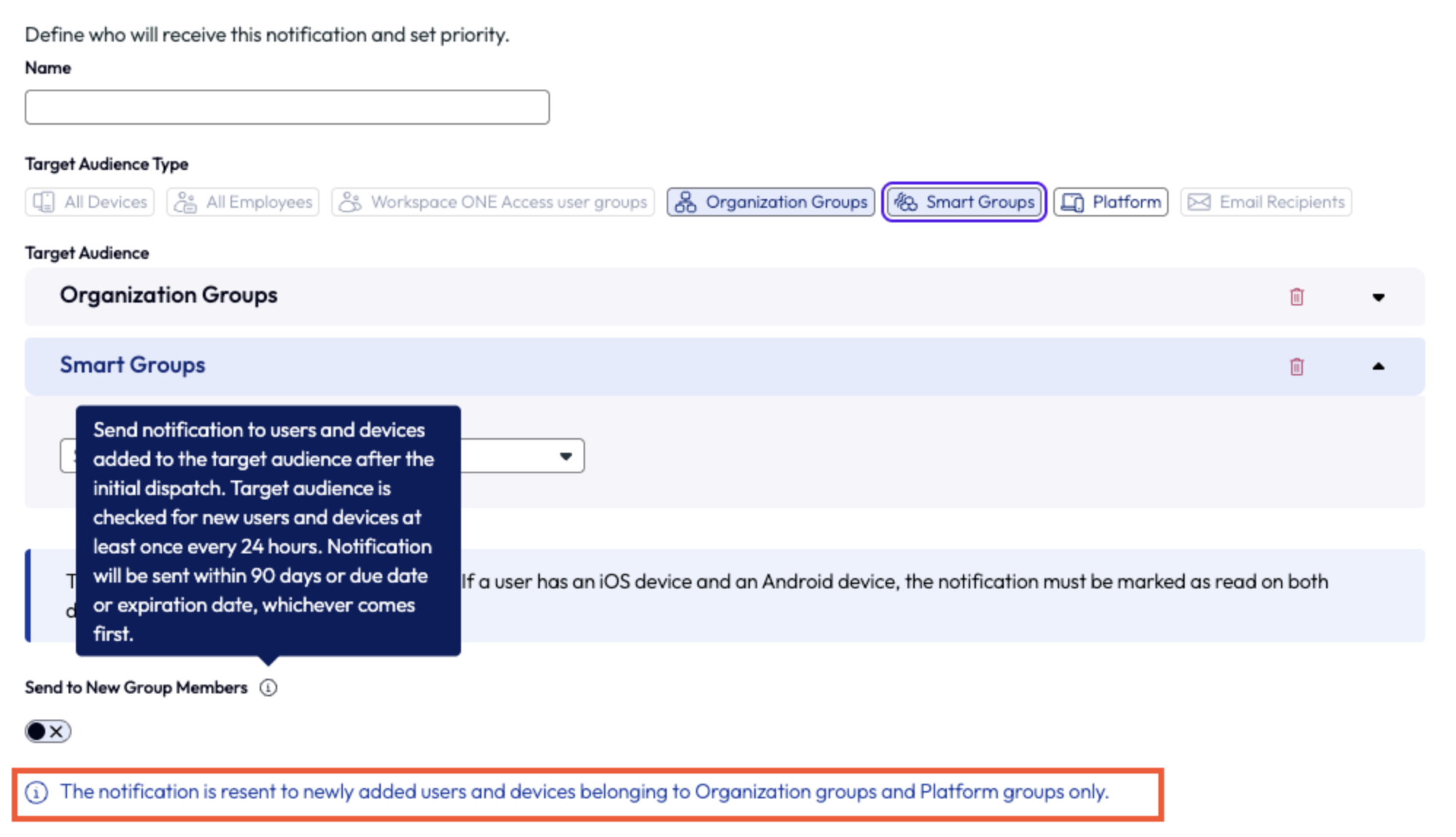Delete the Organization Groups audience row
The width and height of the screenshot is (1456, 837).
pyautogui.click(x=1296, y=297)
